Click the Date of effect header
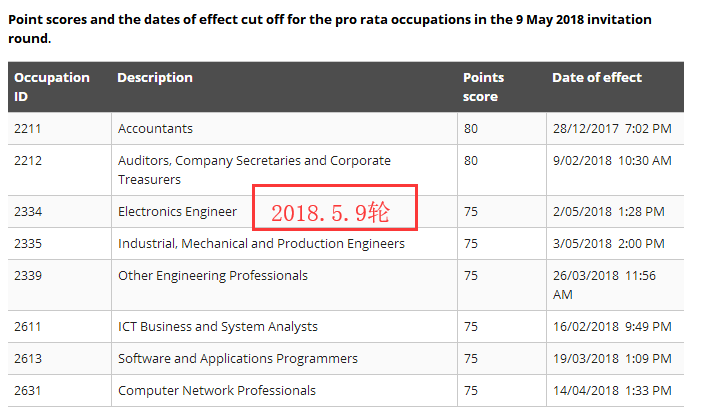This screenshot has height=415, width=720. tap(596, 77)
